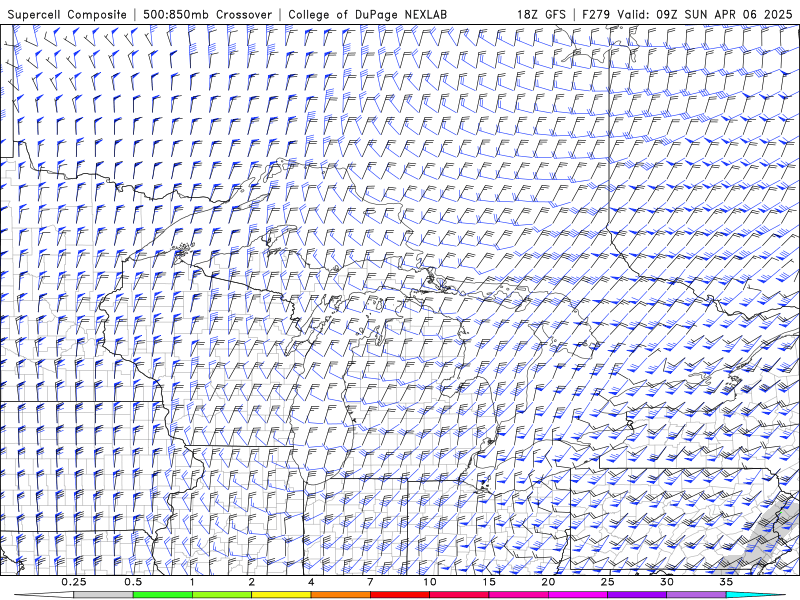Click the 'College of DuPage NEXLAB' text

click(x=367, y=14)
